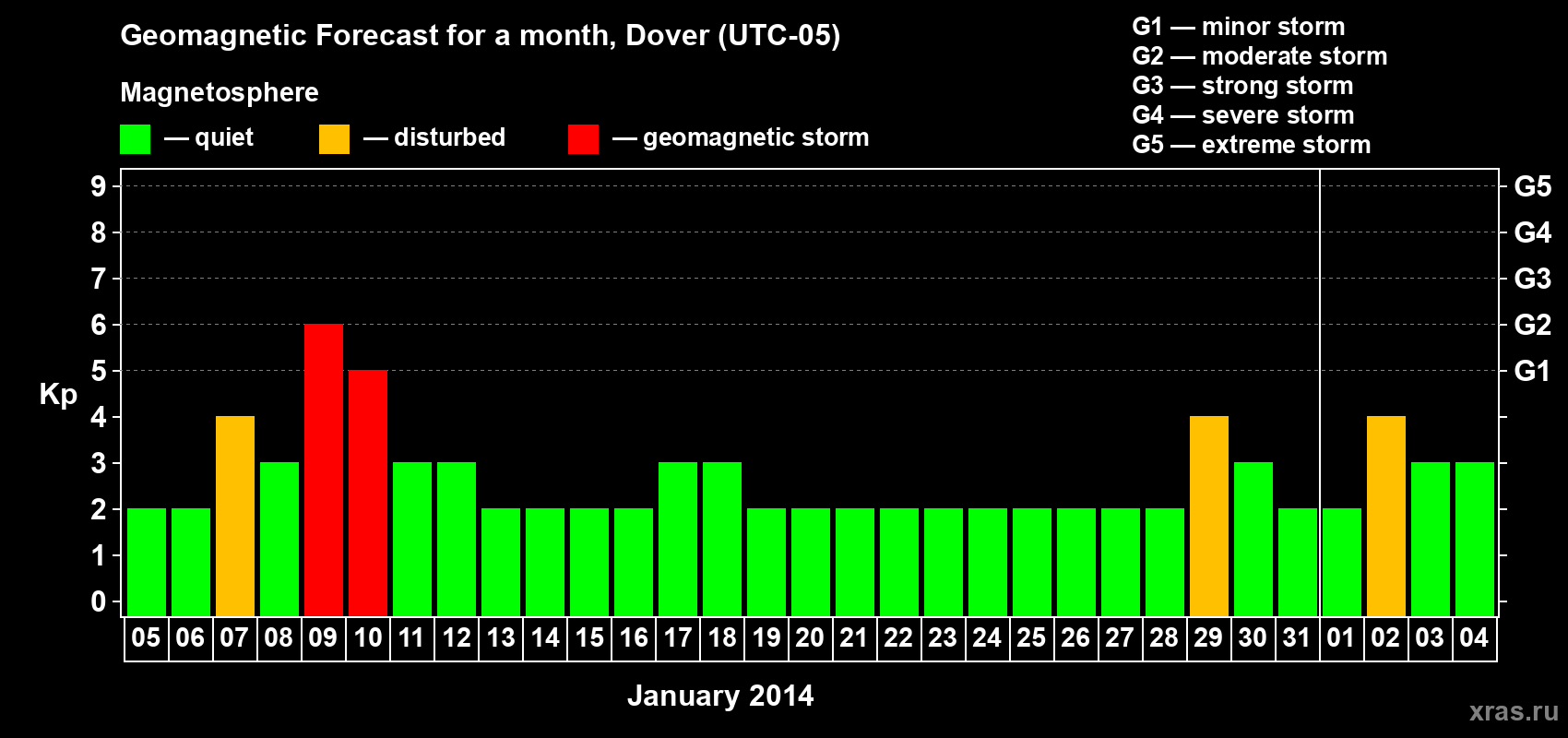
Task: Click the date label 04
Action: (1474, 638)
